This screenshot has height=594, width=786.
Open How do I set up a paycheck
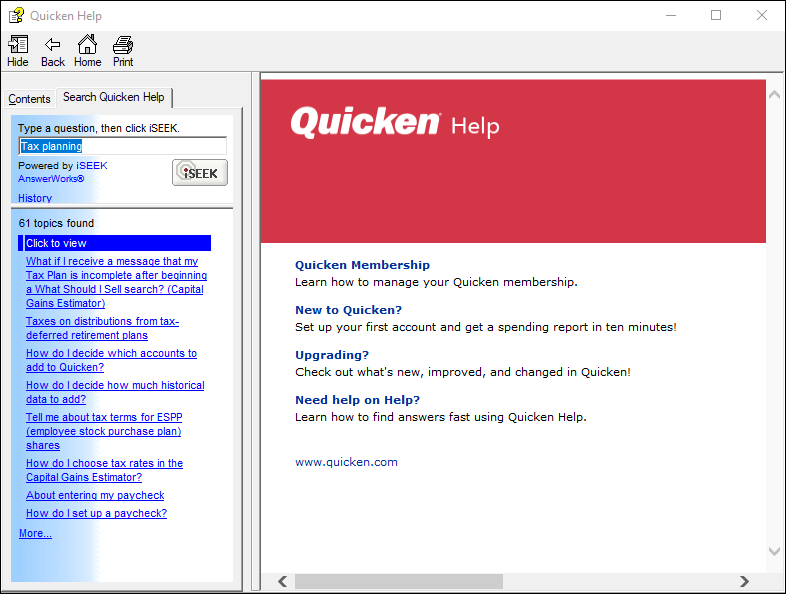(x=96, y=513)
